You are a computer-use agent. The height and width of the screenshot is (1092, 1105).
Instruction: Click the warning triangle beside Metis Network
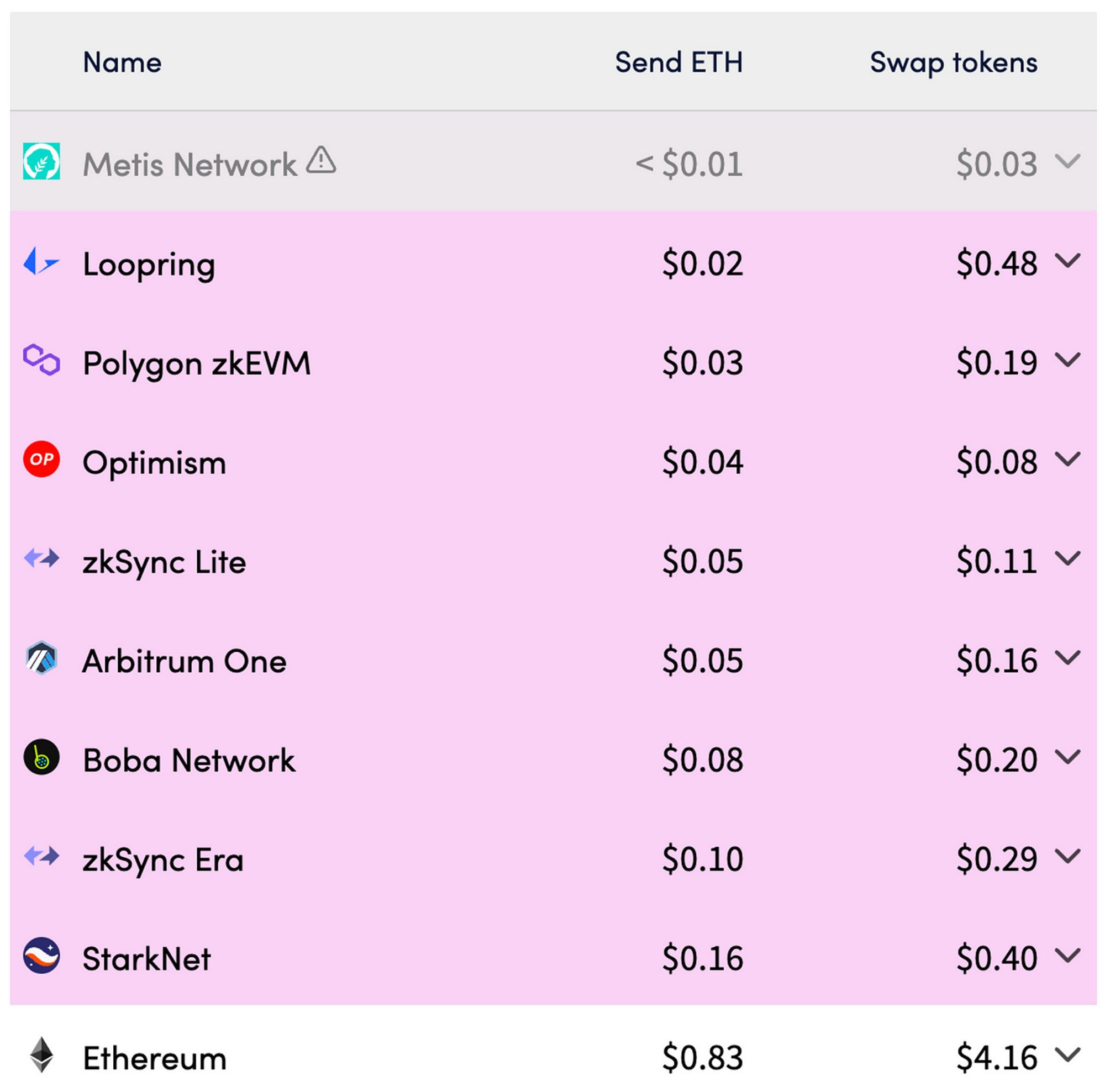pos(321,160)
